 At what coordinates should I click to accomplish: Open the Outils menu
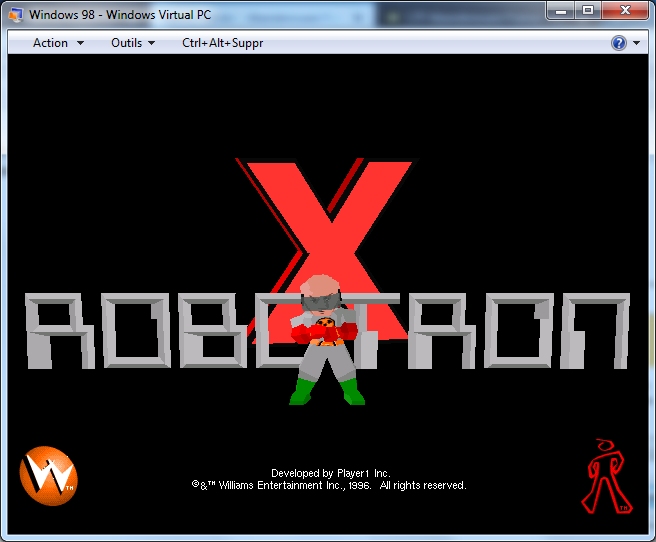(x=133, y=43)
